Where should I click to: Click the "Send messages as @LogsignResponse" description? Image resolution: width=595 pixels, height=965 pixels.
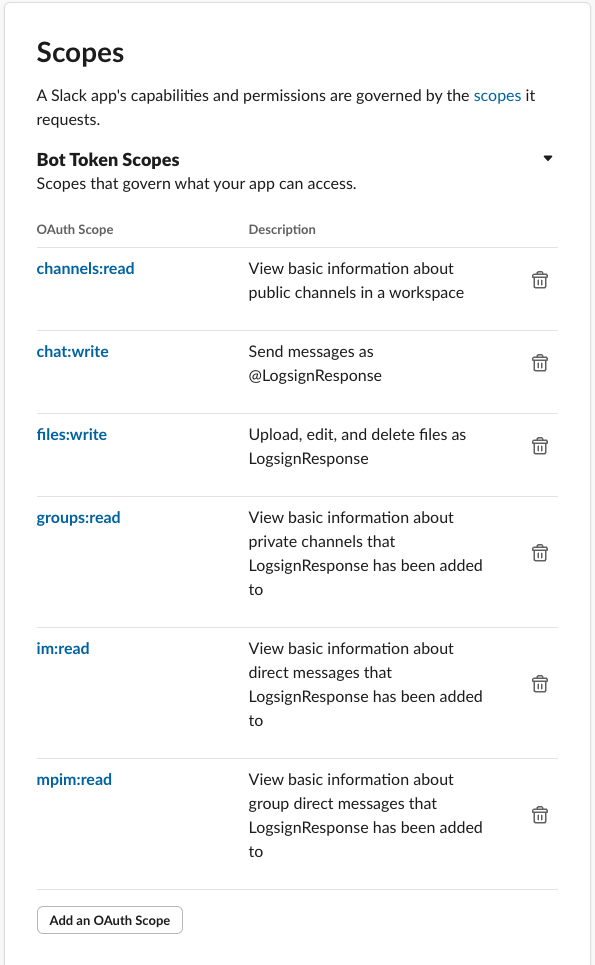point(315,364)
